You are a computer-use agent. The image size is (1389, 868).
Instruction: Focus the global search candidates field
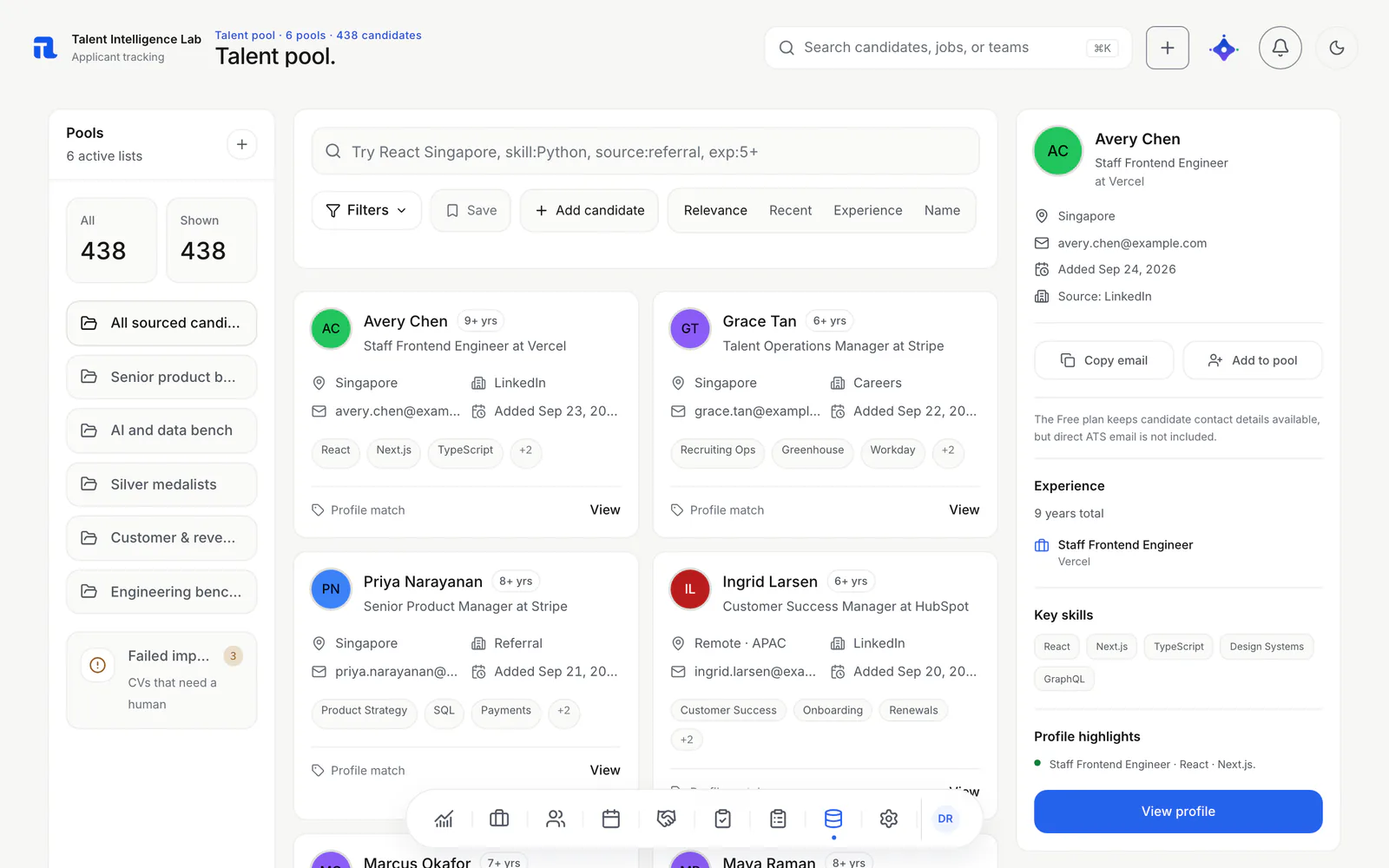coord(948,48)
